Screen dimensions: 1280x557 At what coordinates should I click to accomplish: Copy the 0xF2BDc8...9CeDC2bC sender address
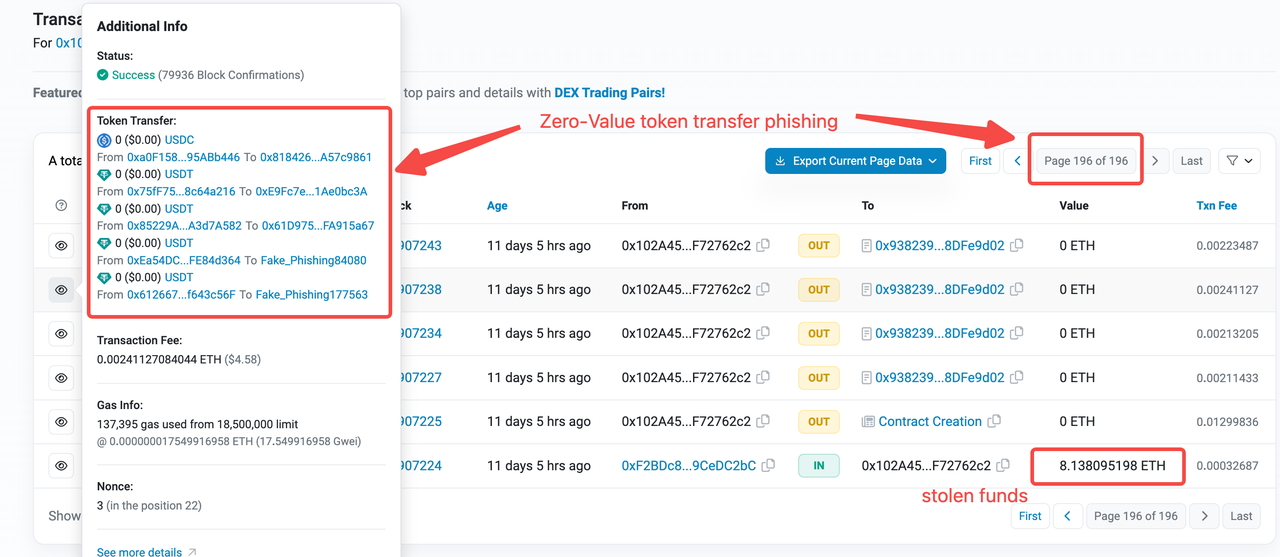[x=768, y=466]
